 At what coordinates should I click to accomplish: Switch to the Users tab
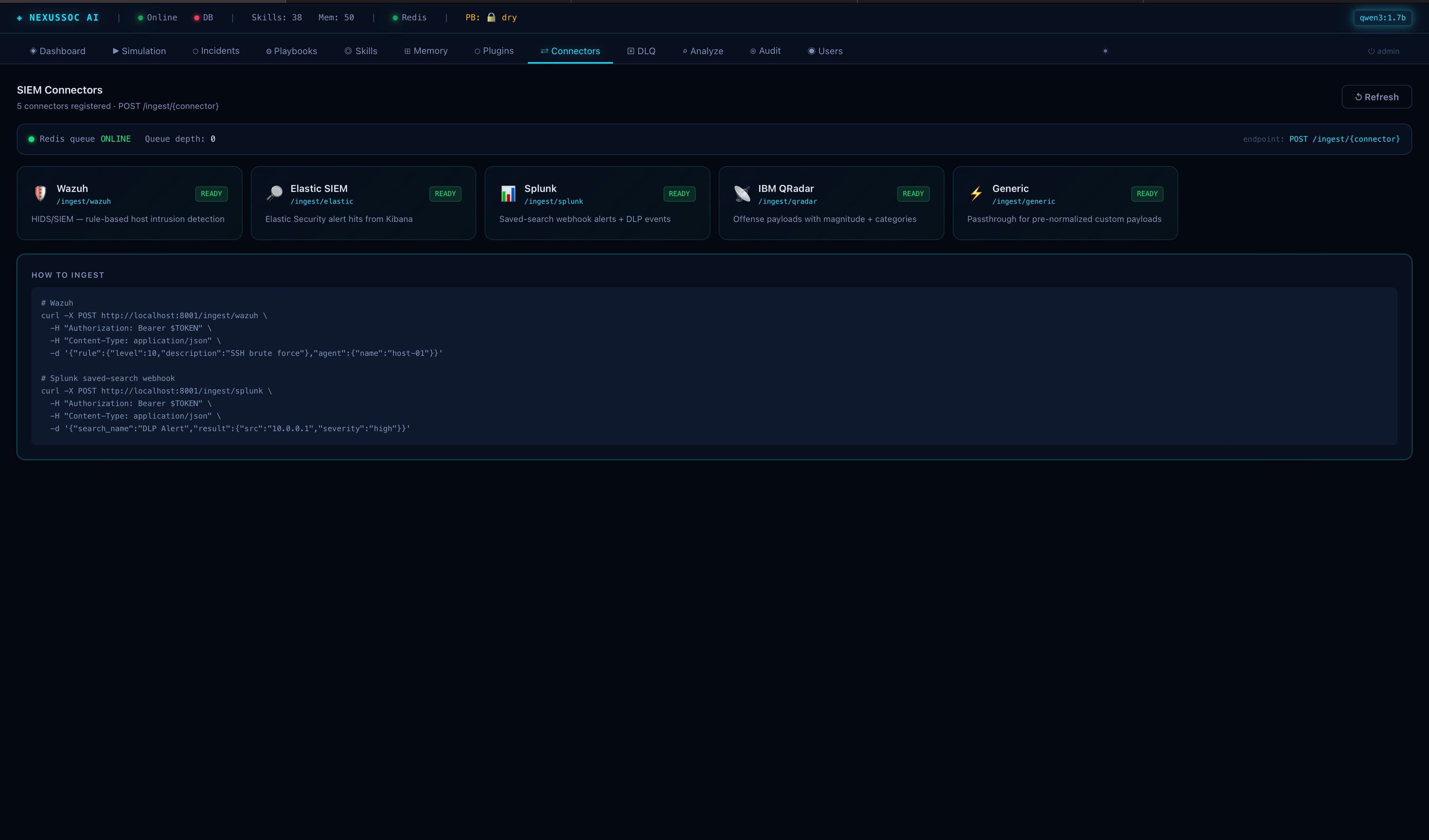[825, 51]
